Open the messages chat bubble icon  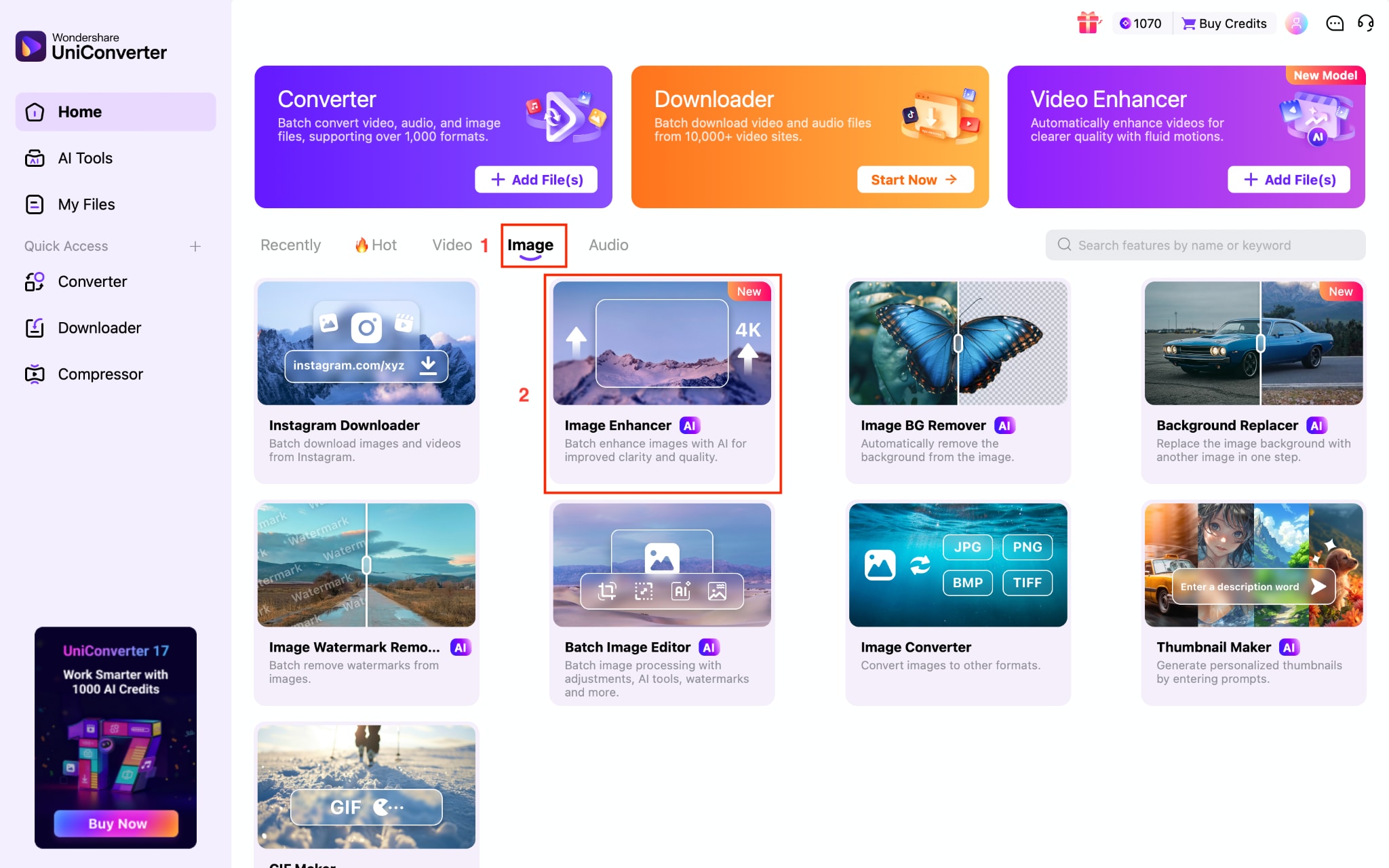click(x=1335, y=23)
